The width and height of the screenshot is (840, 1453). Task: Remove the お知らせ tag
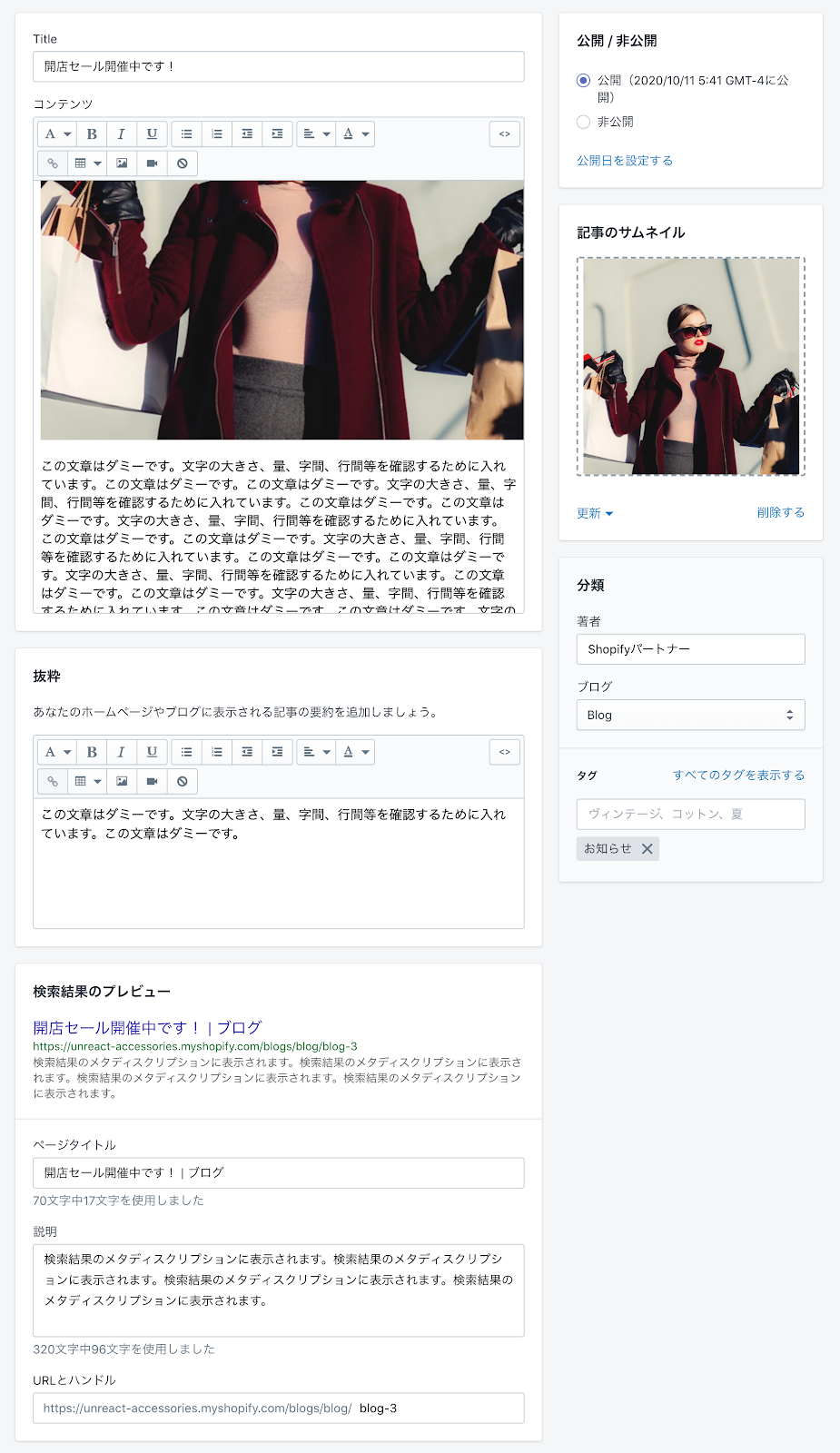coord(647,849)
